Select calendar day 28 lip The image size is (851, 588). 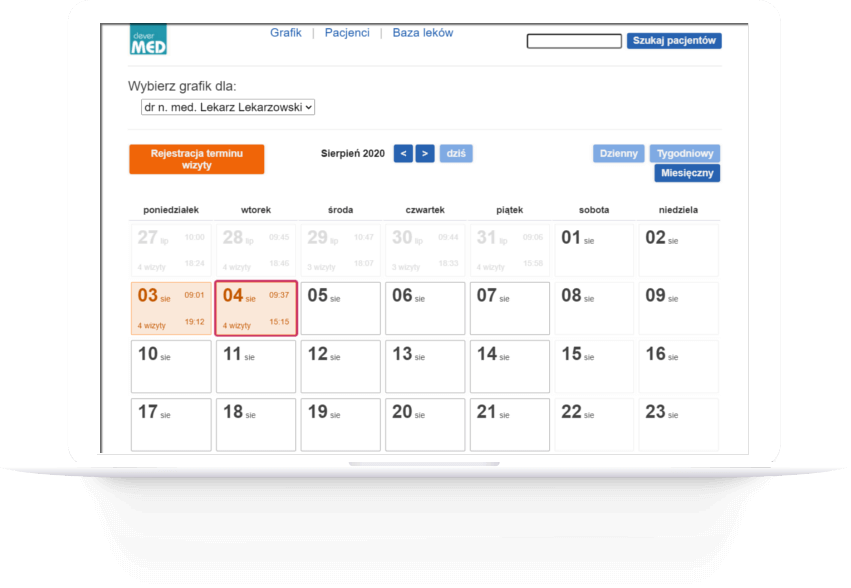pos(256,250)
